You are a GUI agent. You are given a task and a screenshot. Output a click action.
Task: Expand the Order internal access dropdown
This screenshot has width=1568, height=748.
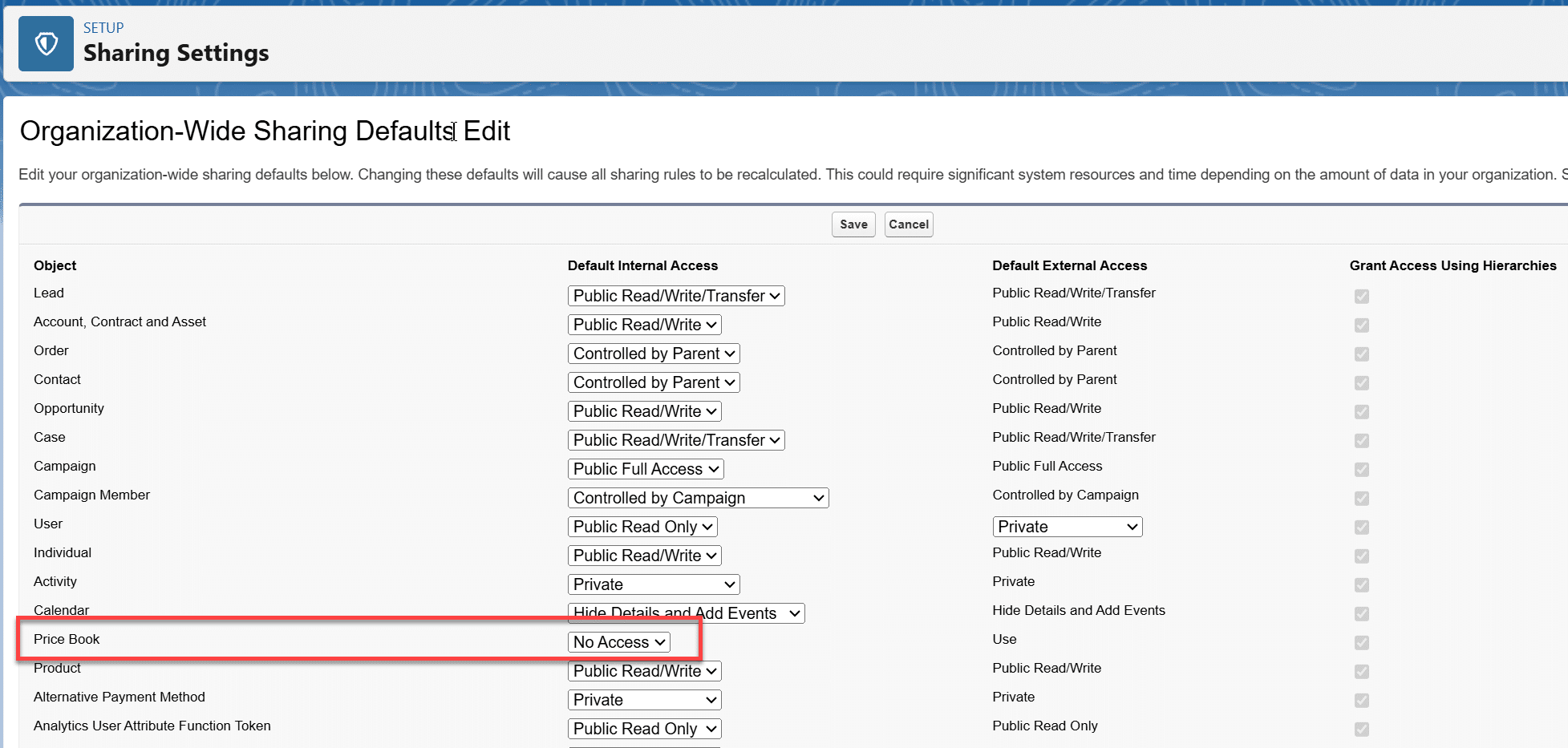point(653,354)
